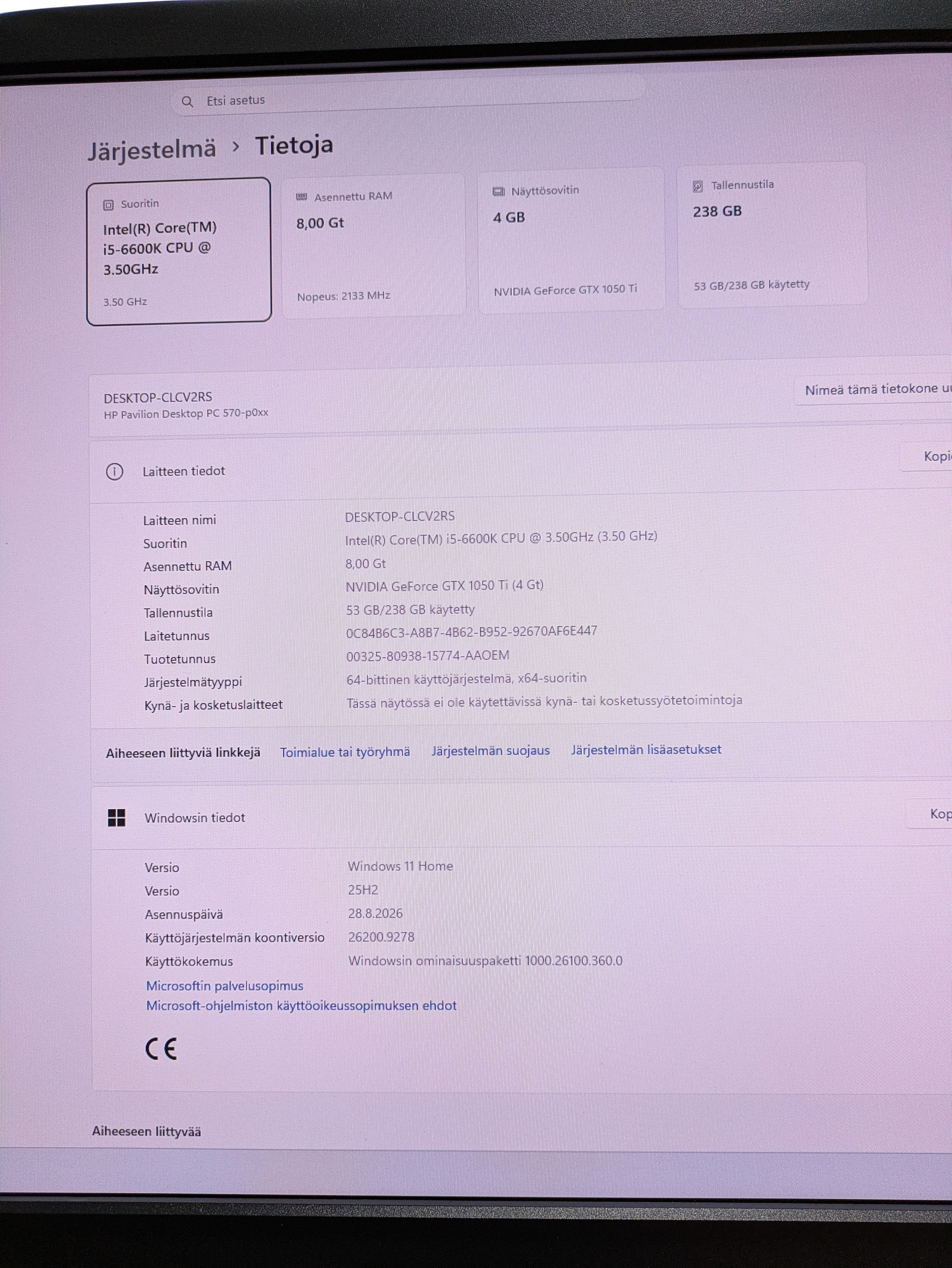Click product ID "00325-80938-15774-AAOEM"
952x1268 pixels.
point(428,656)
